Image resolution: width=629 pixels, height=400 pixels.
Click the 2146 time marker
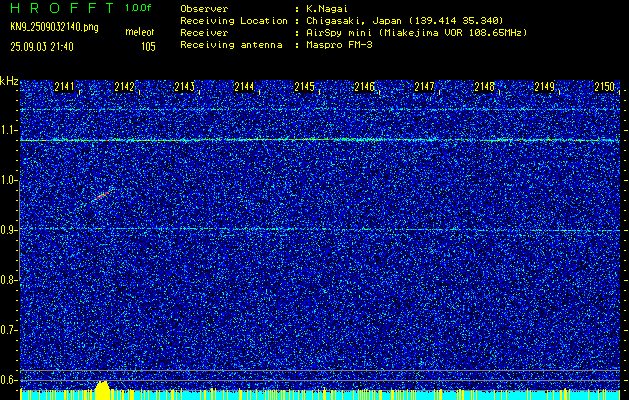364,87
